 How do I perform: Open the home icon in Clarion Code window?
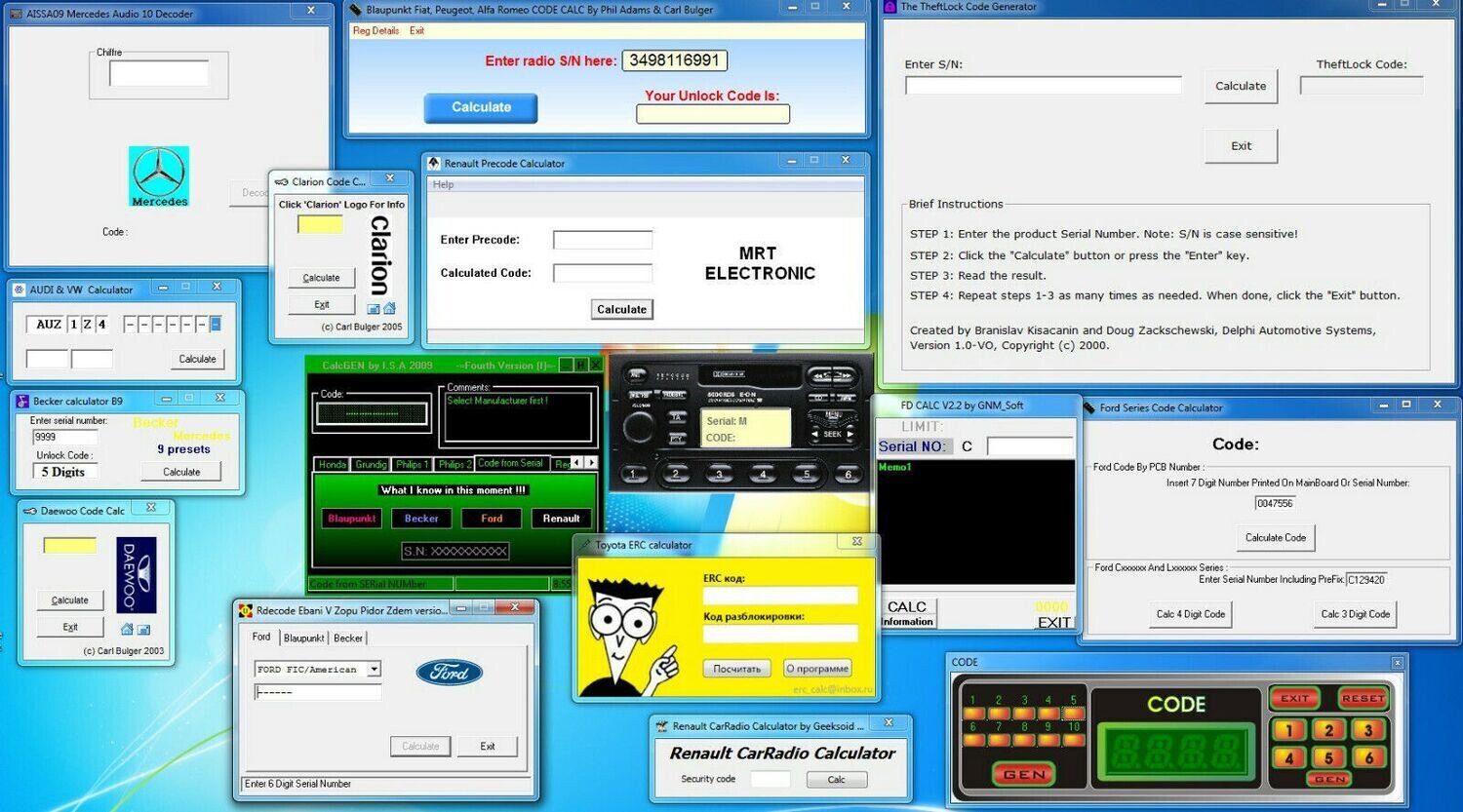(389, 309)
